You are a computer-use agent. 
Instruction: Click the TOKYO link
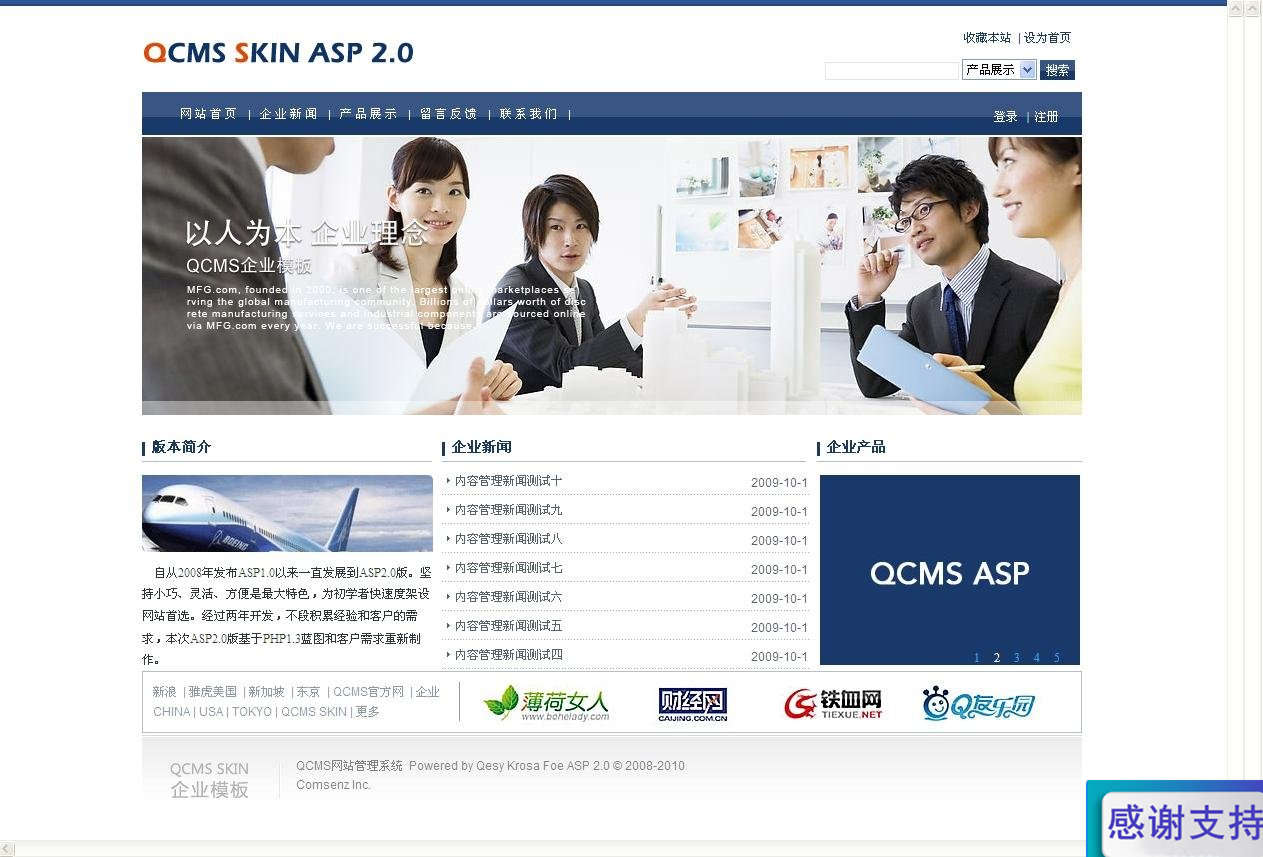coord(252,712)
